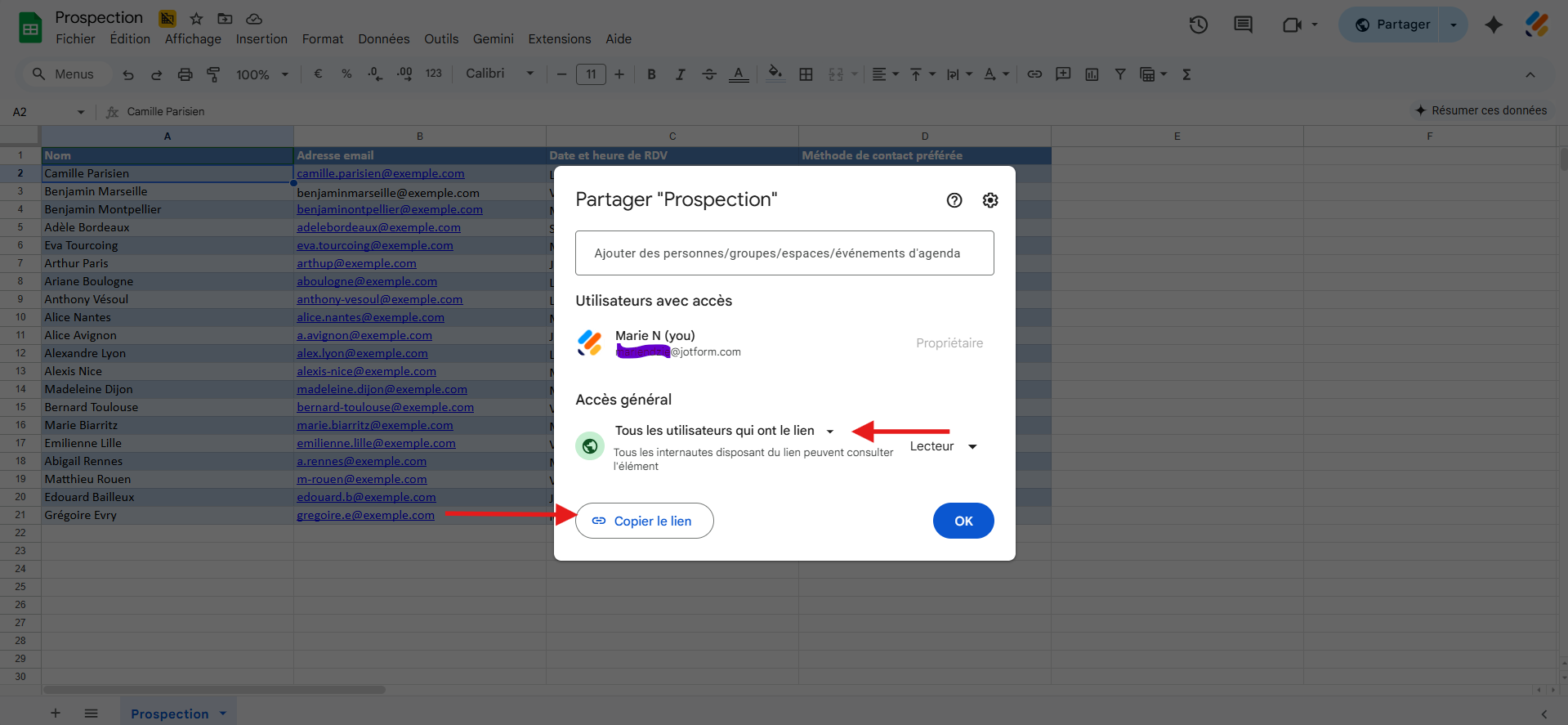Click the move to folder icon
Viewport: 1568px width, 725px height.
pyautogui.click(x=225, y=18)
